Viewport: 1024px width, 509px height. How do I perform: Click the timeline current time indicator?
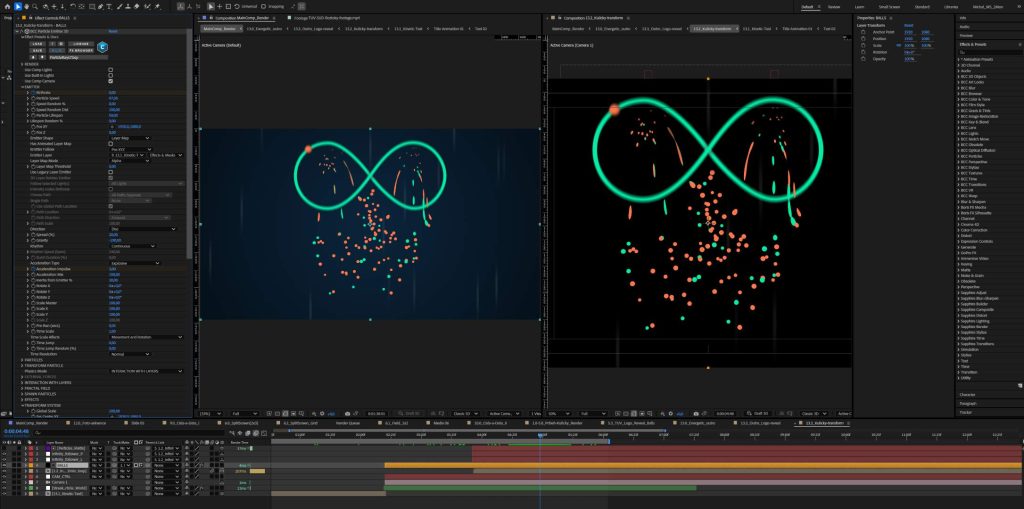coord(540,435)
